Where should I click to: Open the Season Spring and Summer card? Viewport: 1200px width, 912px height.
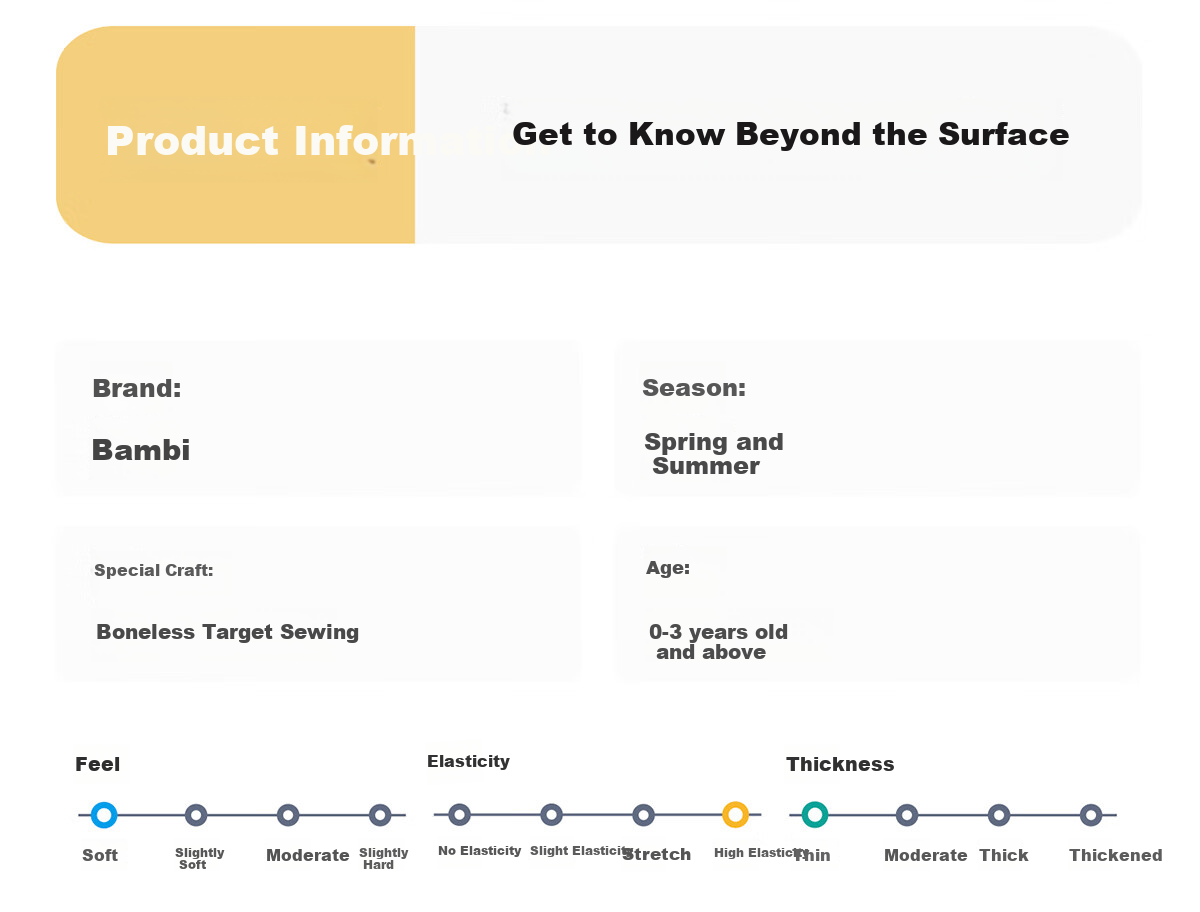tap(877, 418)
